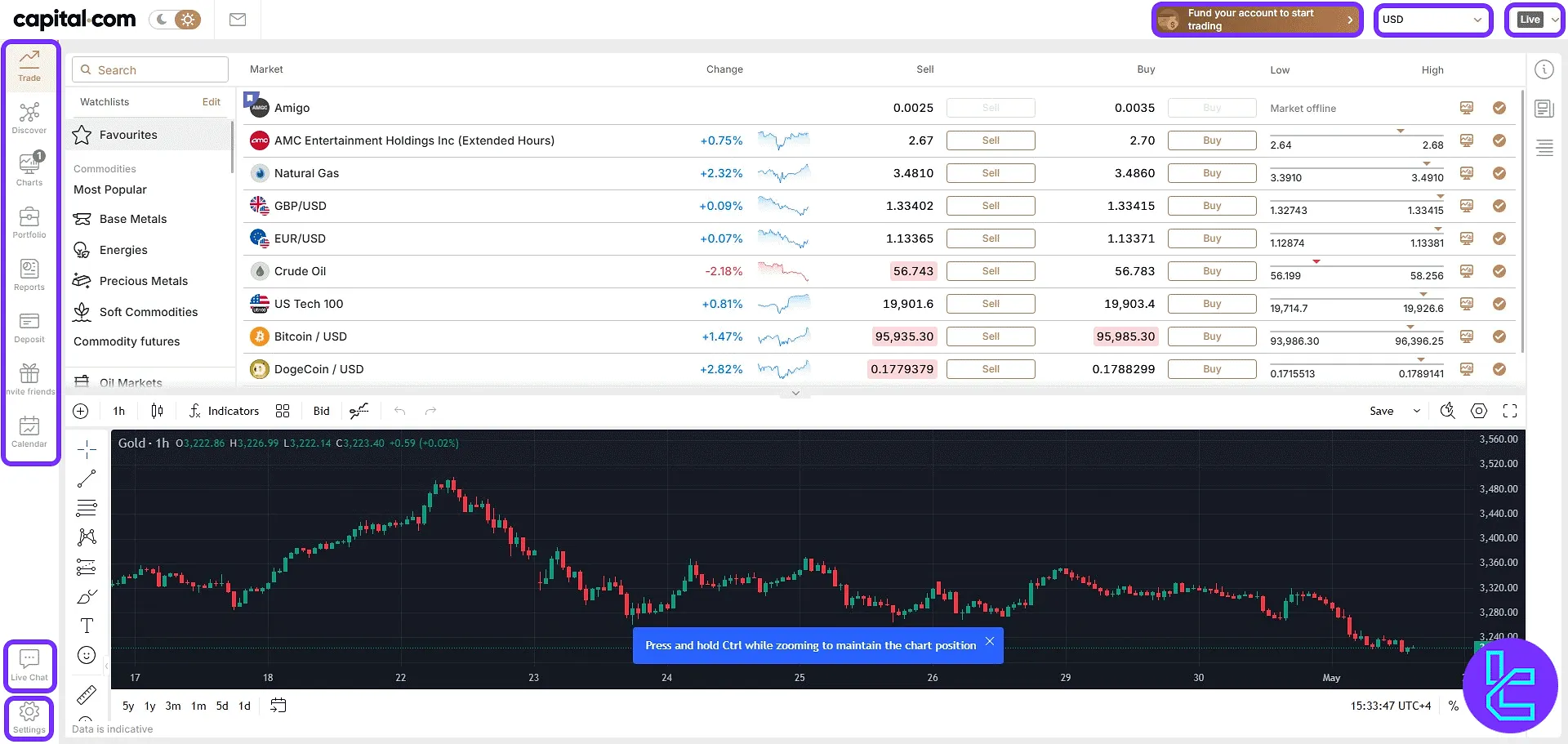The height and width of the screenshot is (744, 1568).
Task: Click Buy button for Bitcoin / USD
Action: tap(1212, 336)
